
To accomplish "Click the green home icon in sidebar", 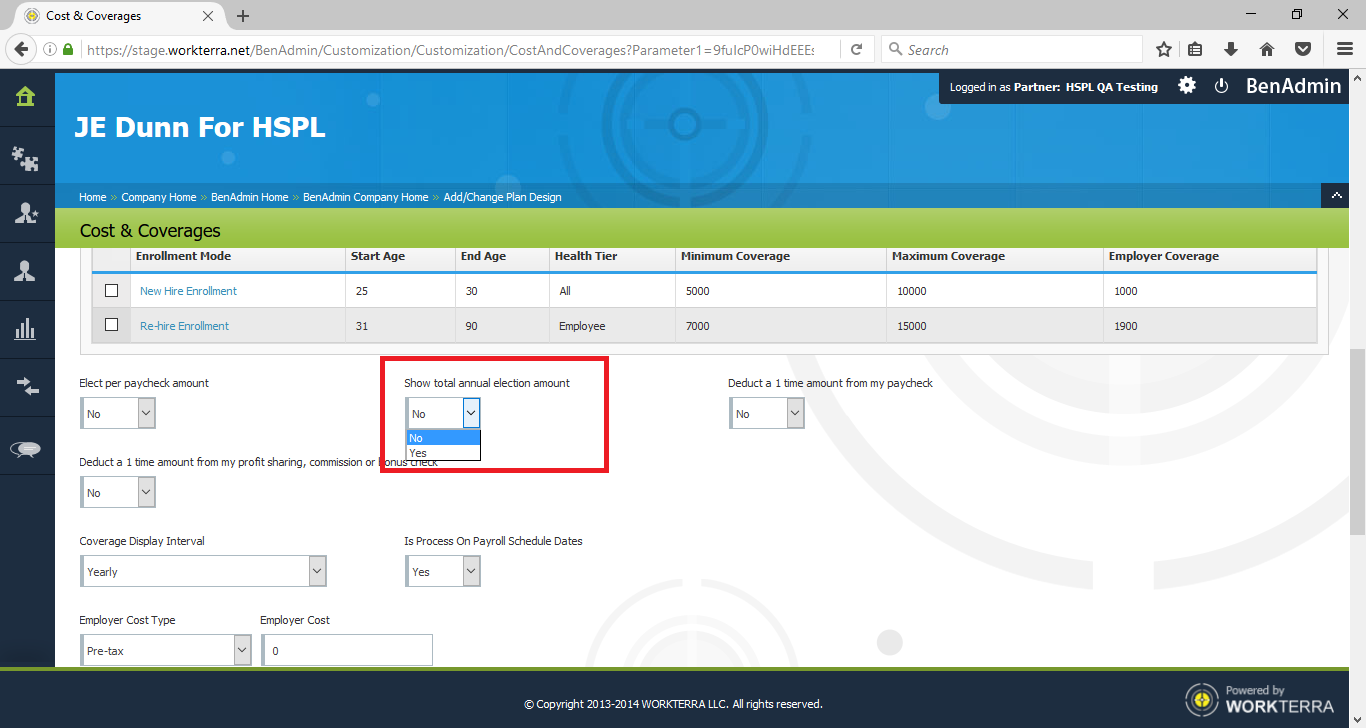I will pos(26,97).
